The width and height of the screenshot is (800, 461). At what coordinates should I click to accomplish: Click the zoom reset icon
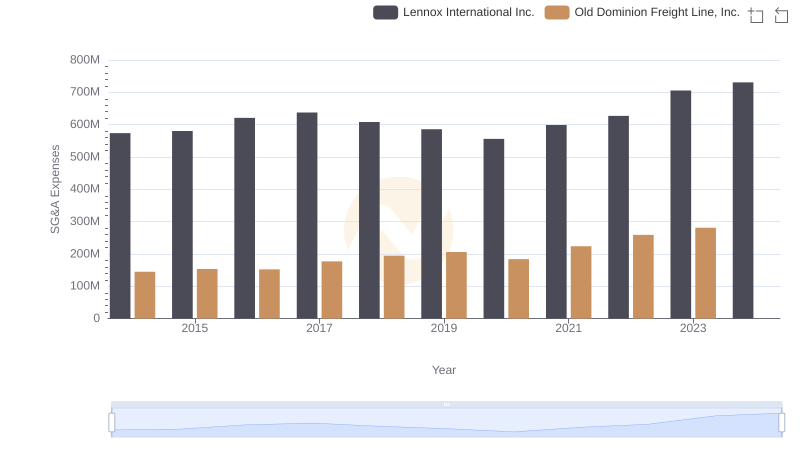[781, 15]
